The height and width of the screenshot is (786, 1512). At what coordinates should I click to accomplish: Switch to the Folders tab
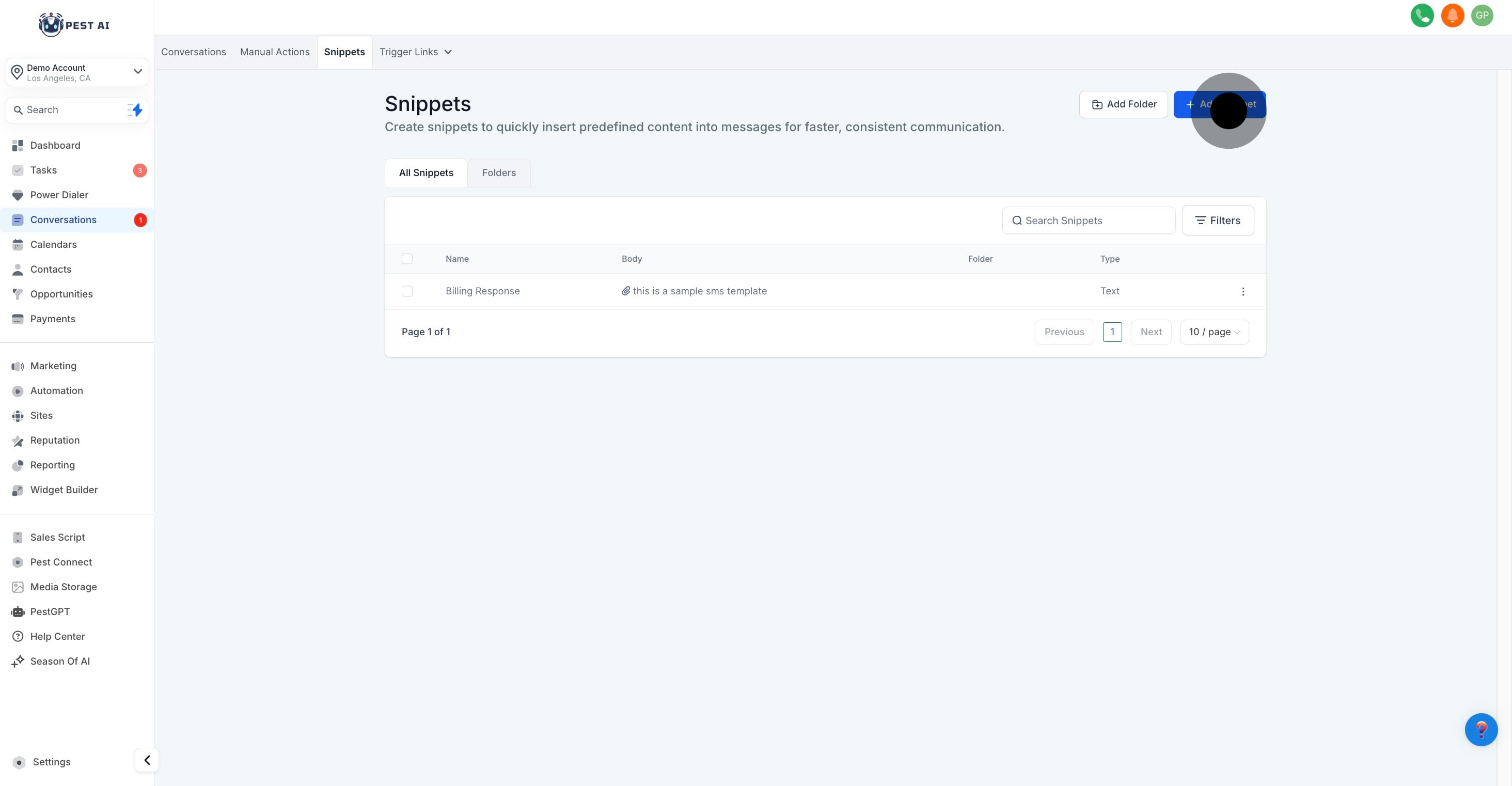[498, 172]
